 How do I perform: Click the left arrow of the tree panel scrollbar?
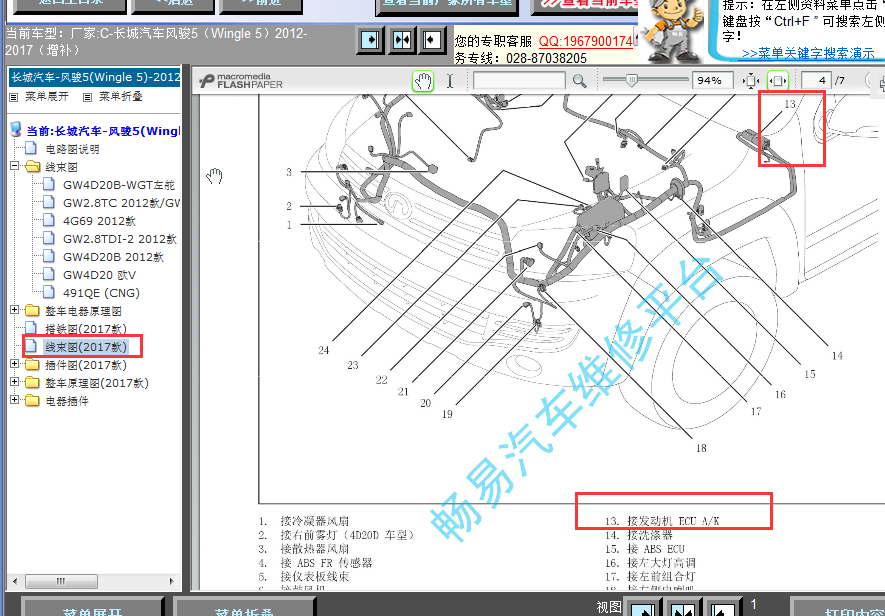pyautogui.click(x=15, y=581)
